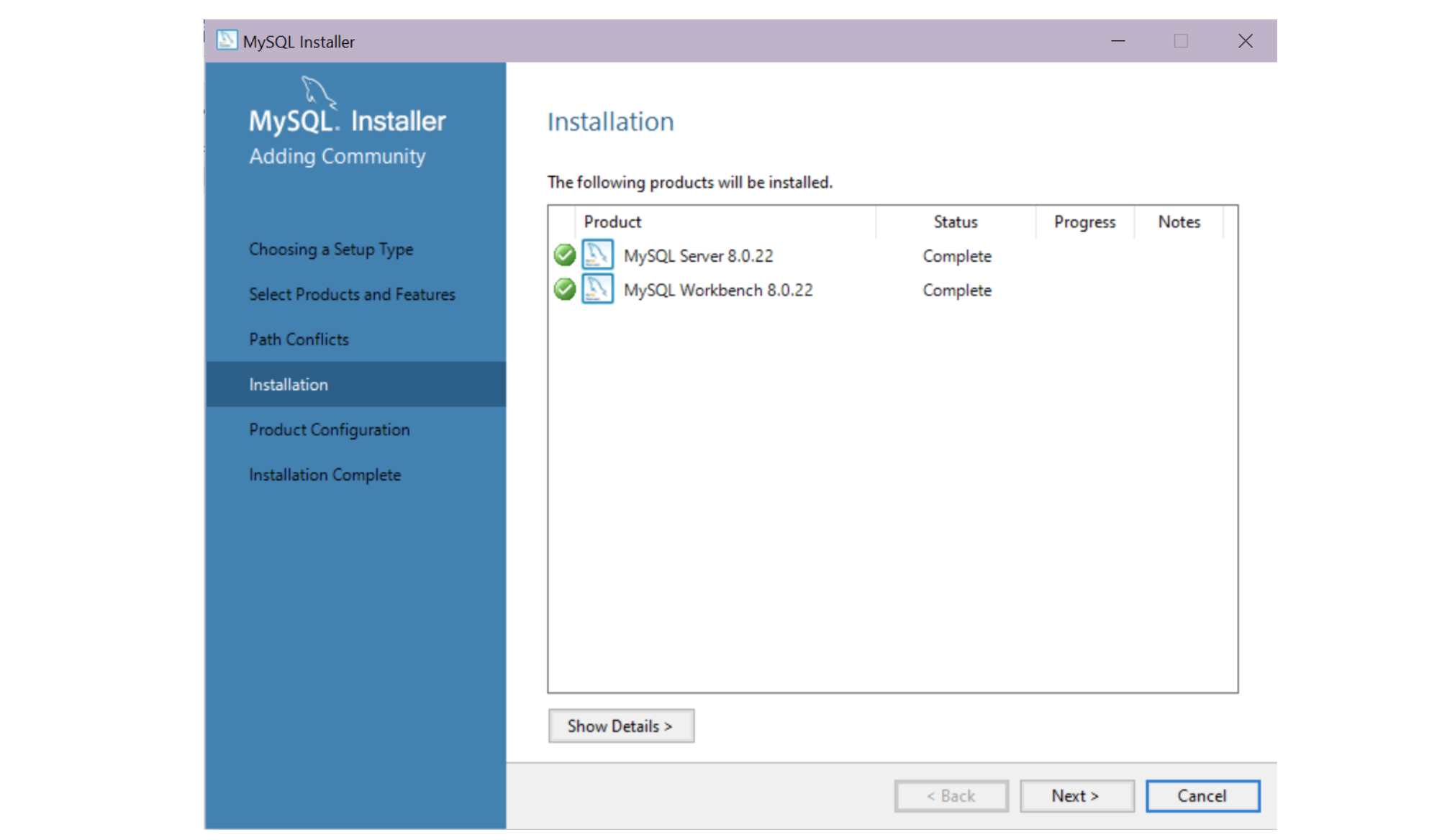
Task: Click 'The following products will be installed.' text
Action: (x=689, y=183)
